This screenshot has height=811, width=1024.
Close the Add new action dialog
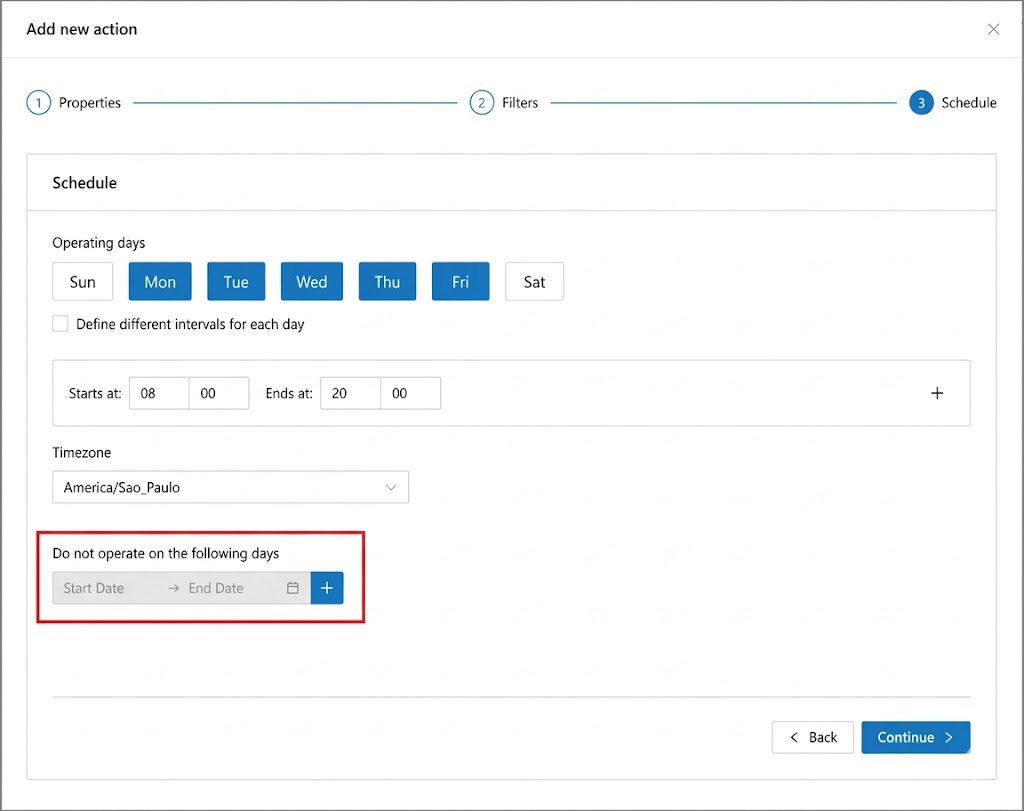click(993, 29)
